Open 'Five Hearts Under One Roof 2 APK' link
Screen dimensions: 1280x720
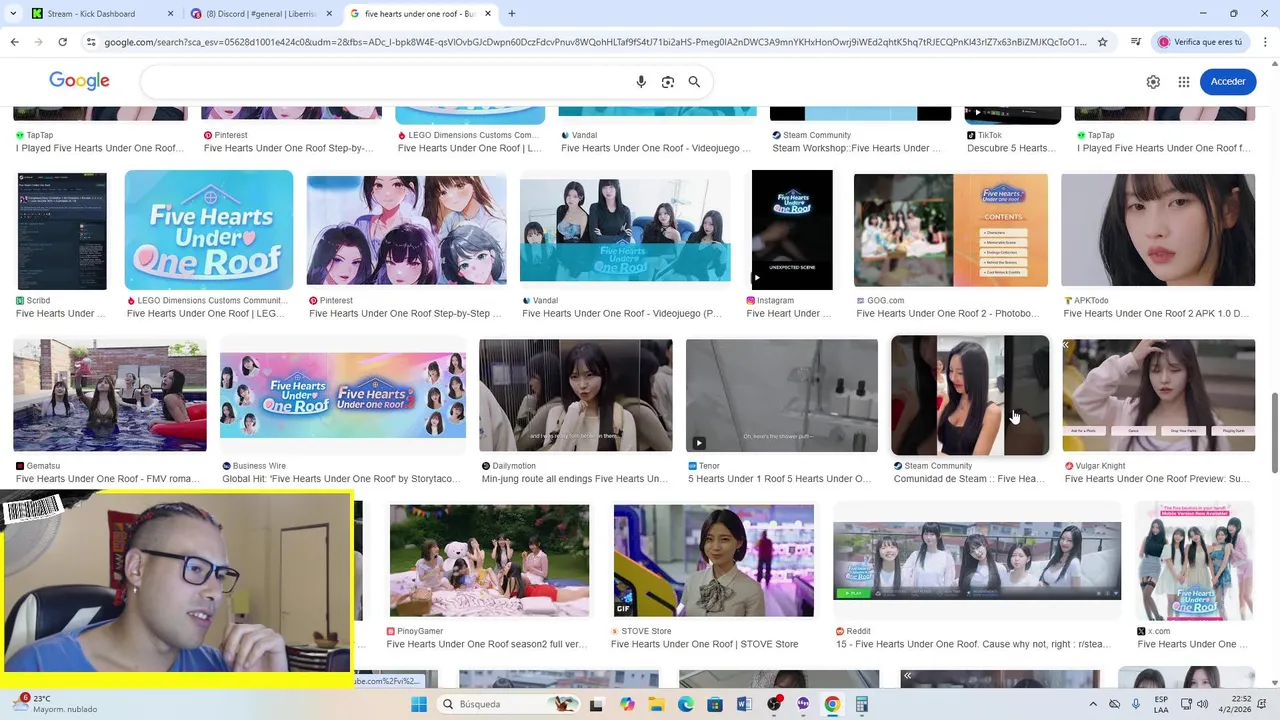click(1157, 313)
